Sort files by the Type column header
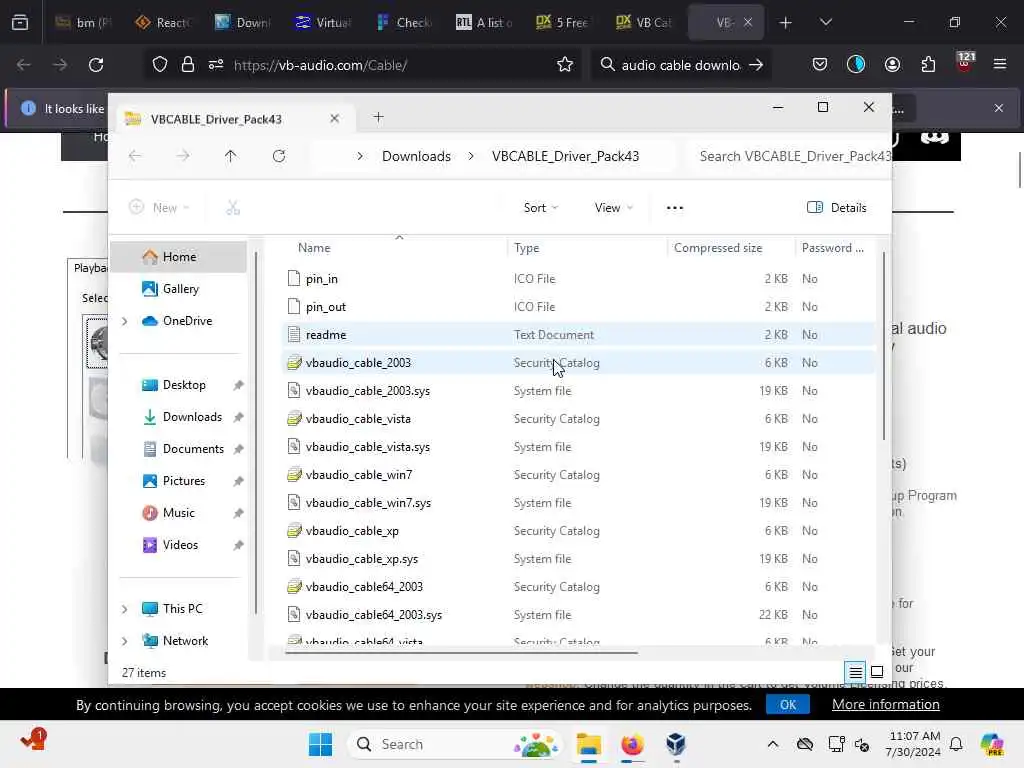The height and width of the screenshot is (768, 1024). pyautogui.click(x=587, y=248)
